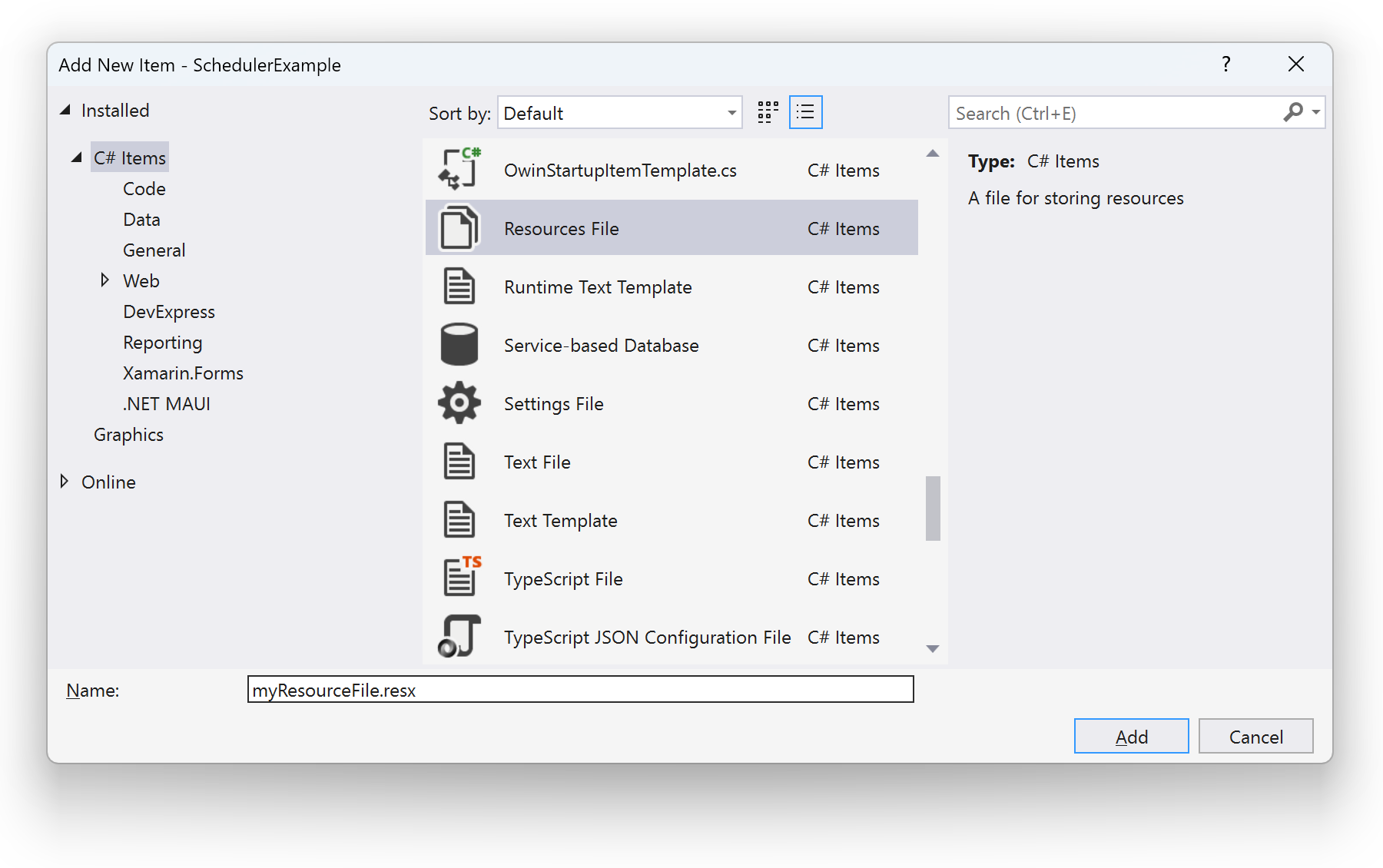Select the OwinStartupItemTemplate.cs template icon
1383x868 pixels.
point(459,170)
